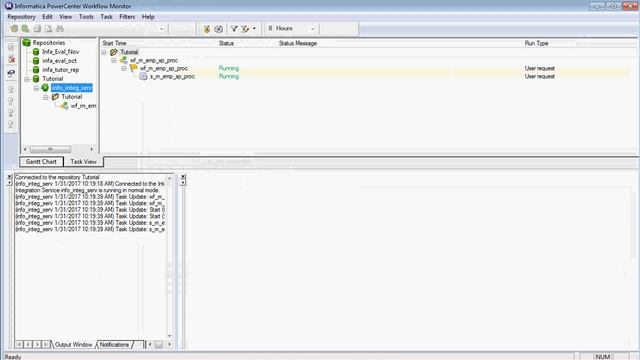Open the small arrow beside filter icon
Viewport: 640px width, 360px height.
(254, 29)
